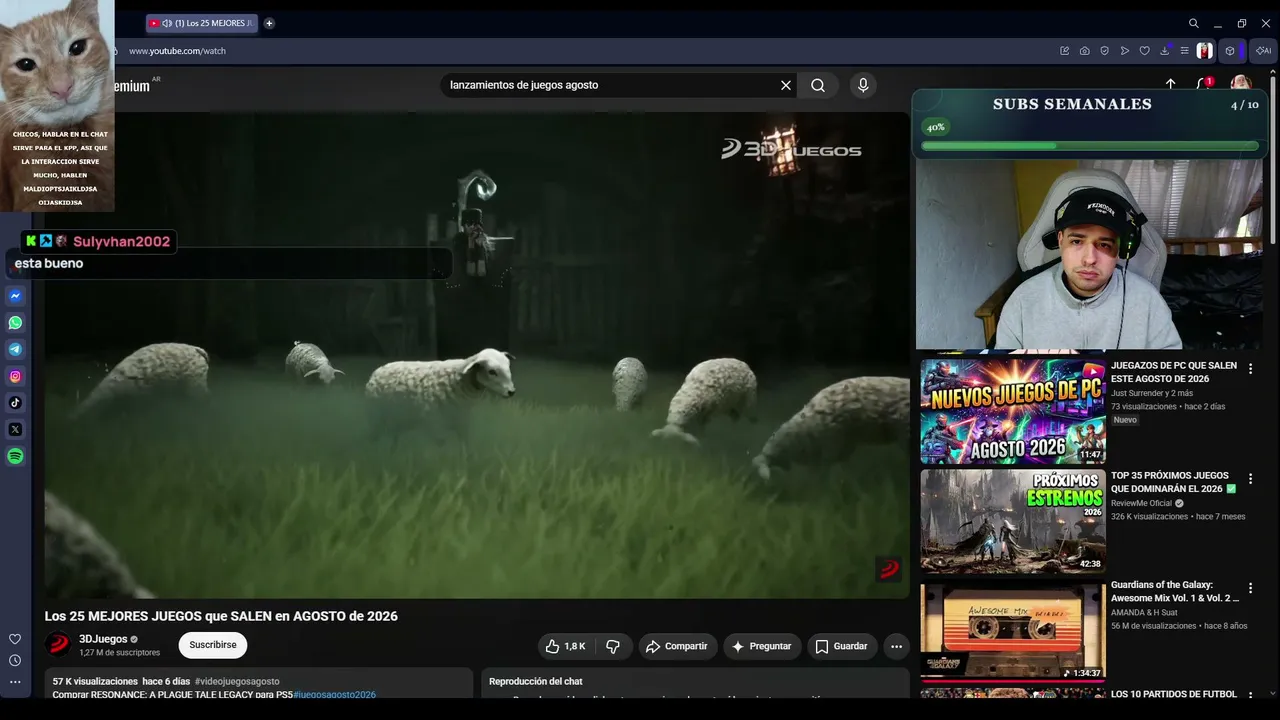1280x720 pixels.
Task: Open title Guardians of the Galaxy: Awesome Mix
Action: click(x=1175, y=591)
